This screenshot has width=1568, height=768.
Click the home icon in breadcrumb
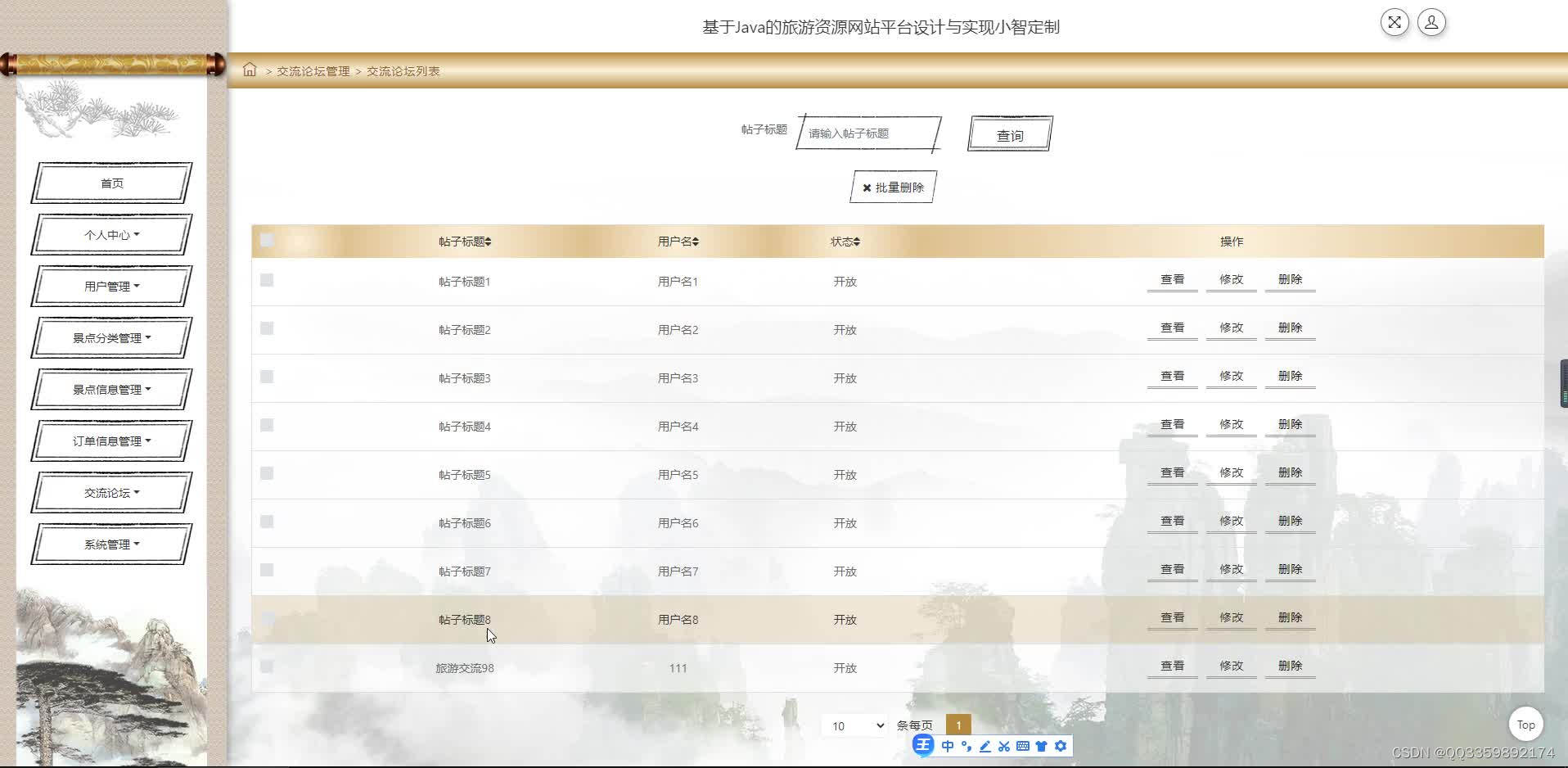250,70
